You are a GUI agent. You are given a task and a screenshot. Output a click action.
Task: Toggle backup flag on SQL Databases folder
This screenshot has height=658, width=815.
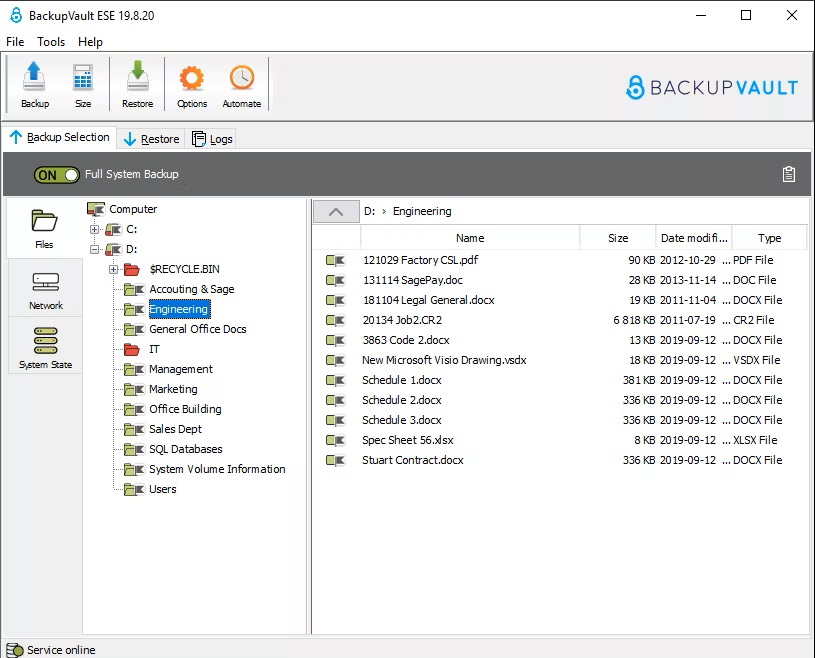tap(134, 449)
